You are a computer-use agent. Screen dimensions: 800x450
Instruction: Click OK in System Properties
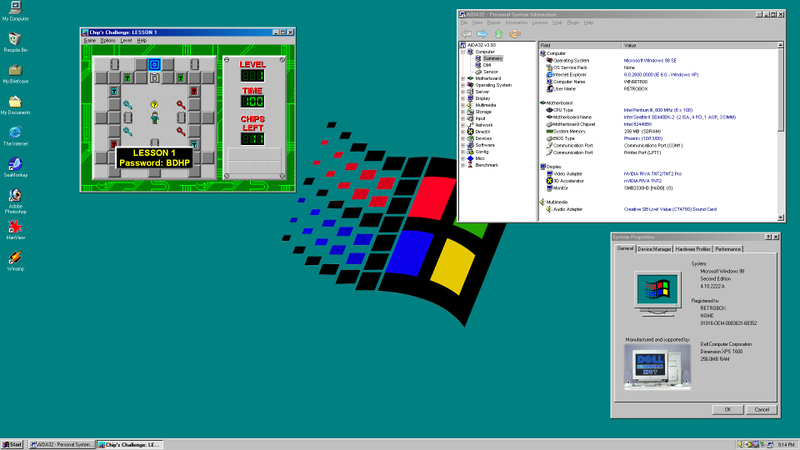(x=728, y=409)
